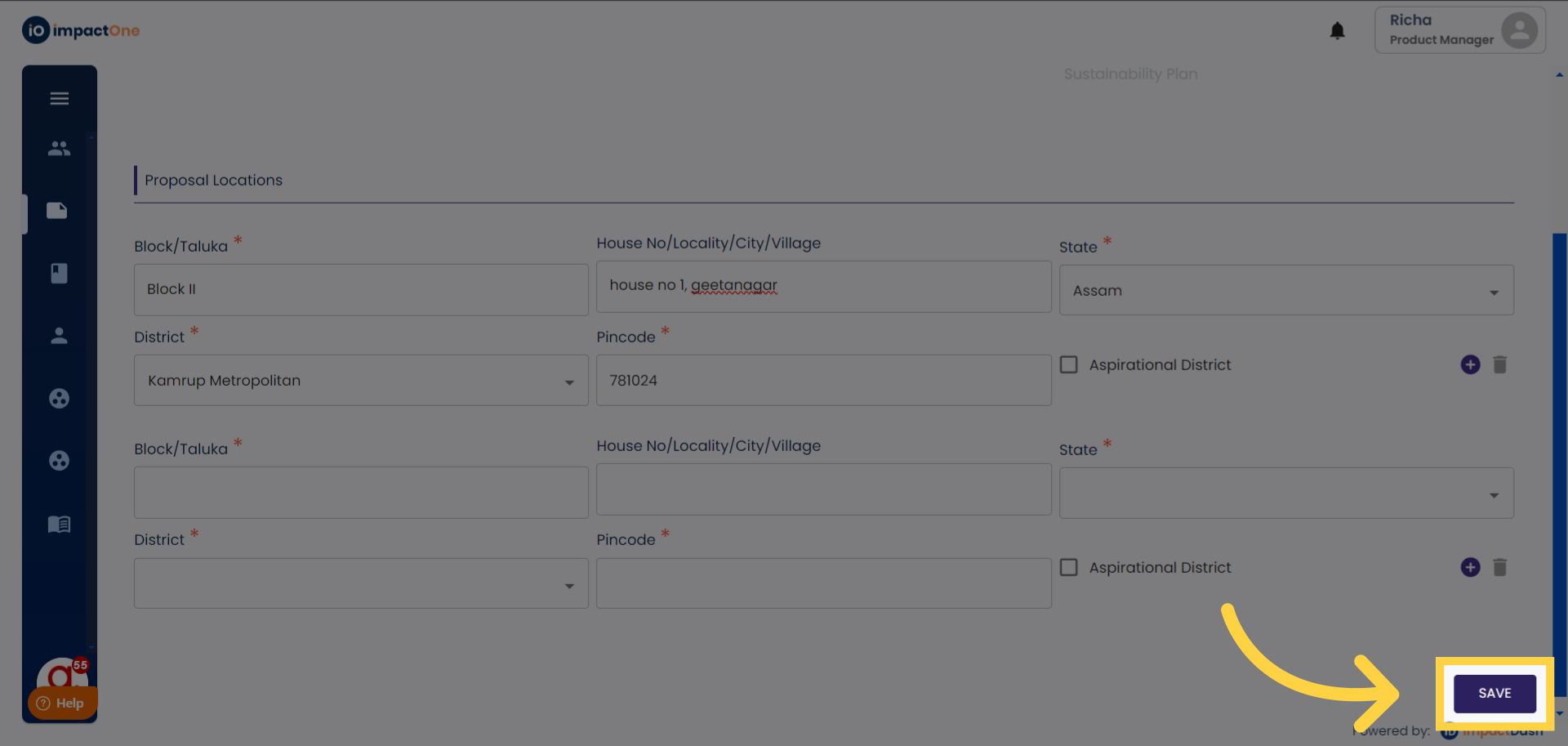The image size is (1568, 746).
Task: Open the Richa Product Manager profile menu
Action: (x=1459, y=31)
